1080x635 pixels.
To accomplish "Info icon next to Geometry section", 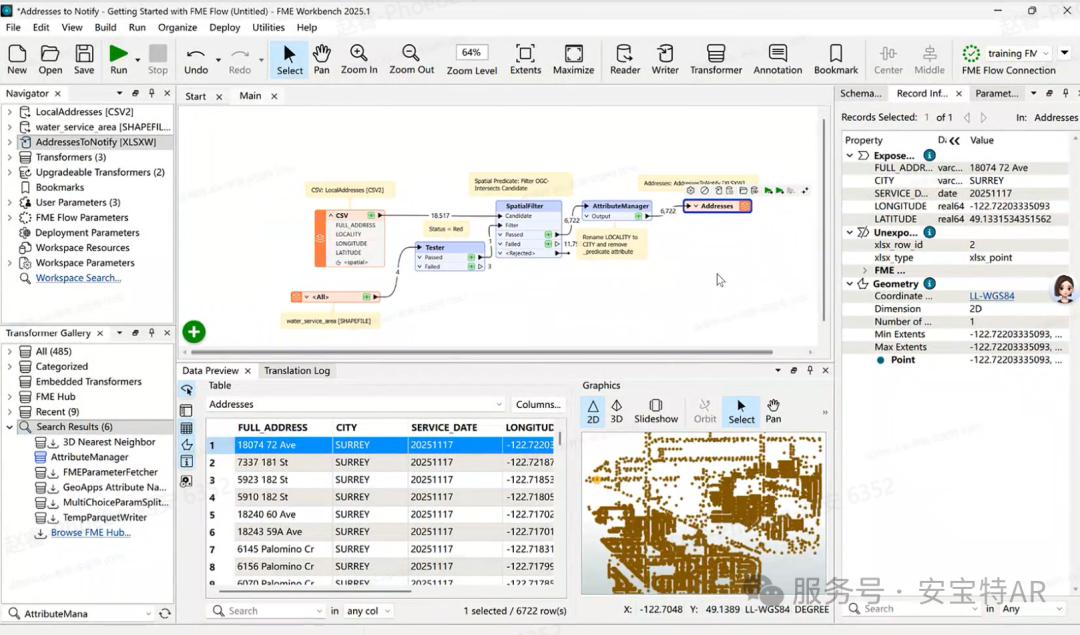I will tap(929, 284).
